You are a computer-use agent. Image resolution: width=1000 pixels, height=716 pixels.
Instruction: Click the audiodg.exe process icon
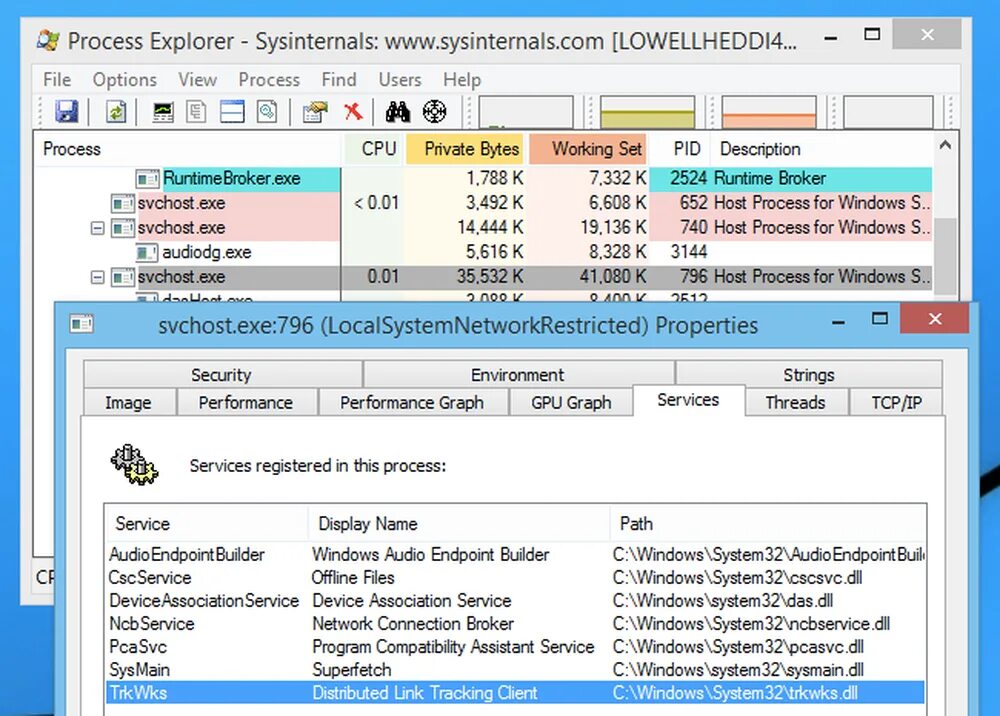(147, 252)
